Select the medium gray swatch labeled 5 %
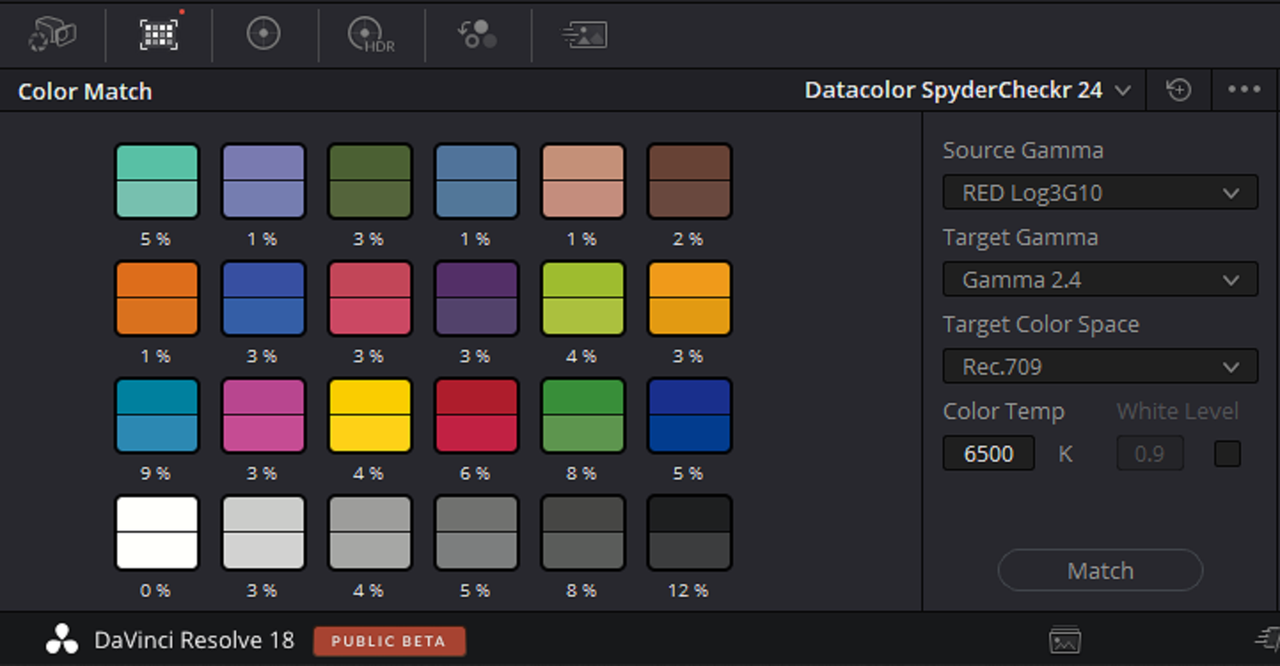Viewport: 1280px width, 666px height. point(476,533)
